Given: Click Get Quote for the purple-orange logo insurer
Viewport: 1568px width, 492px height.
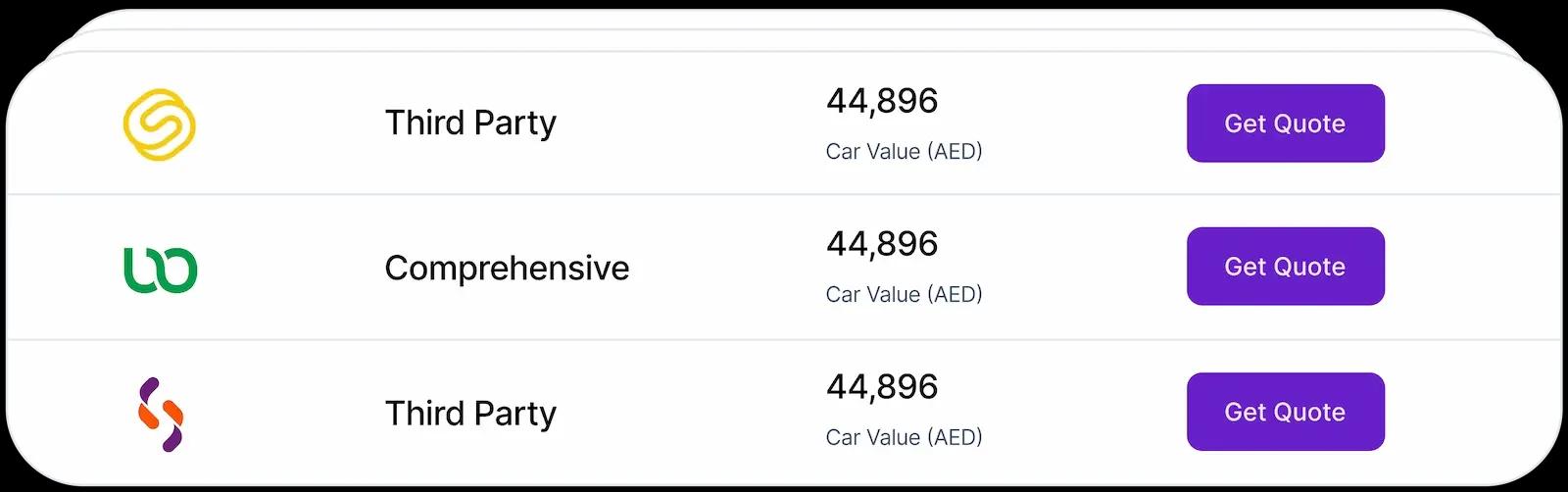Looking at the screenshot, I should [1285, 412].
